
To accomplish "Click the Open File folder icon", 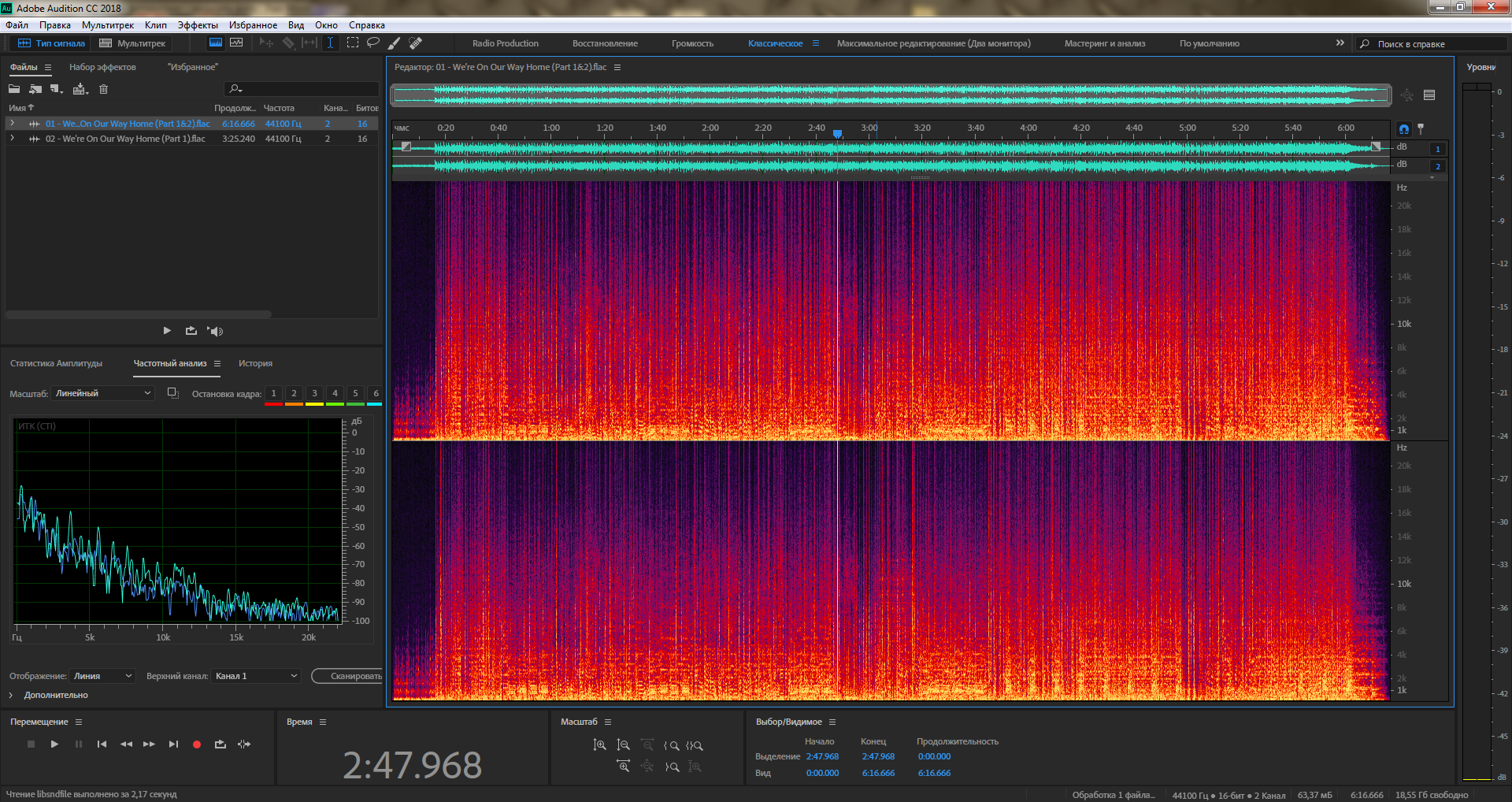I will (14, 89).
